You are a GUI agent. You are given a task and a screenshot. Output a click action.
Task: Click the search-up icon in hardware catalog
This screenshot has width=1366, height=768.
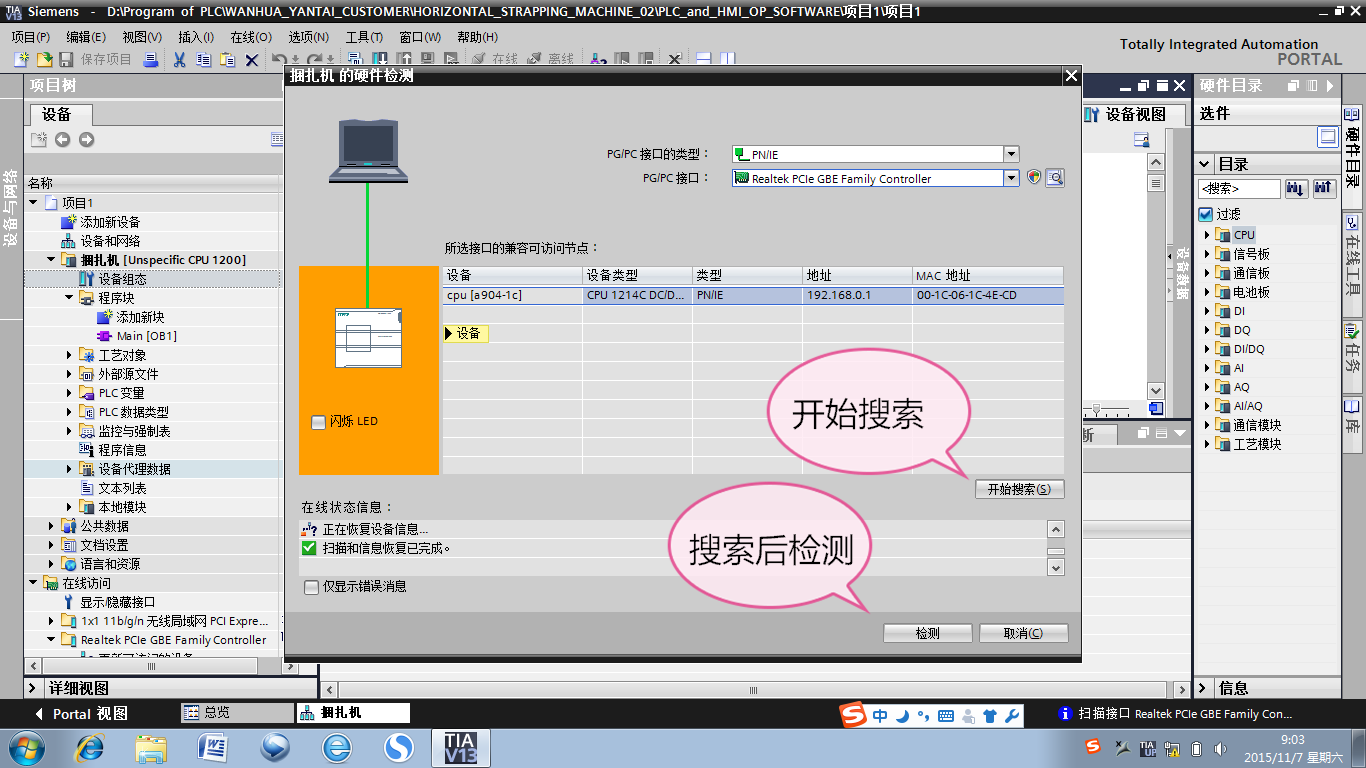click(x=1323, y=188)
